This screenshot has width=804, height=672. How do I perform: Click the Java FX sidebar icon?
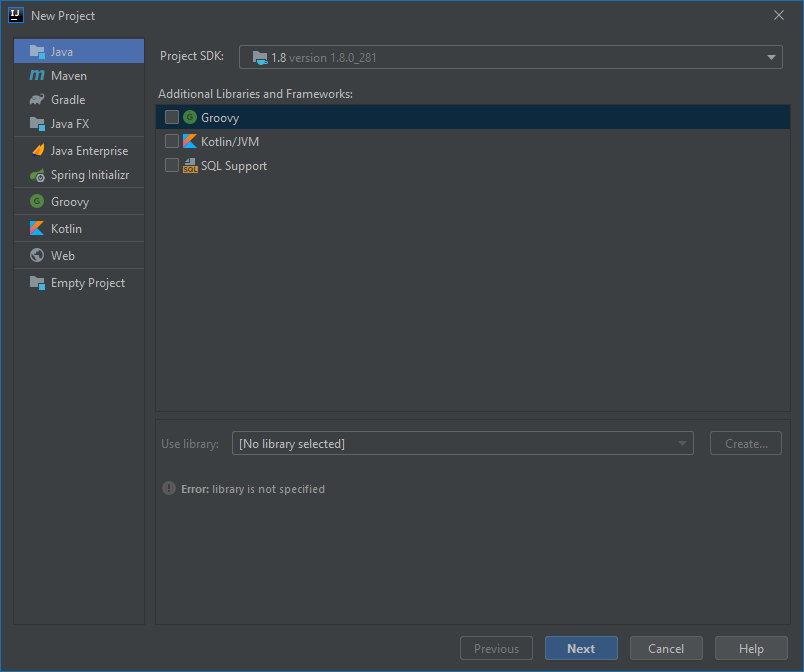(x=37, y=124)
